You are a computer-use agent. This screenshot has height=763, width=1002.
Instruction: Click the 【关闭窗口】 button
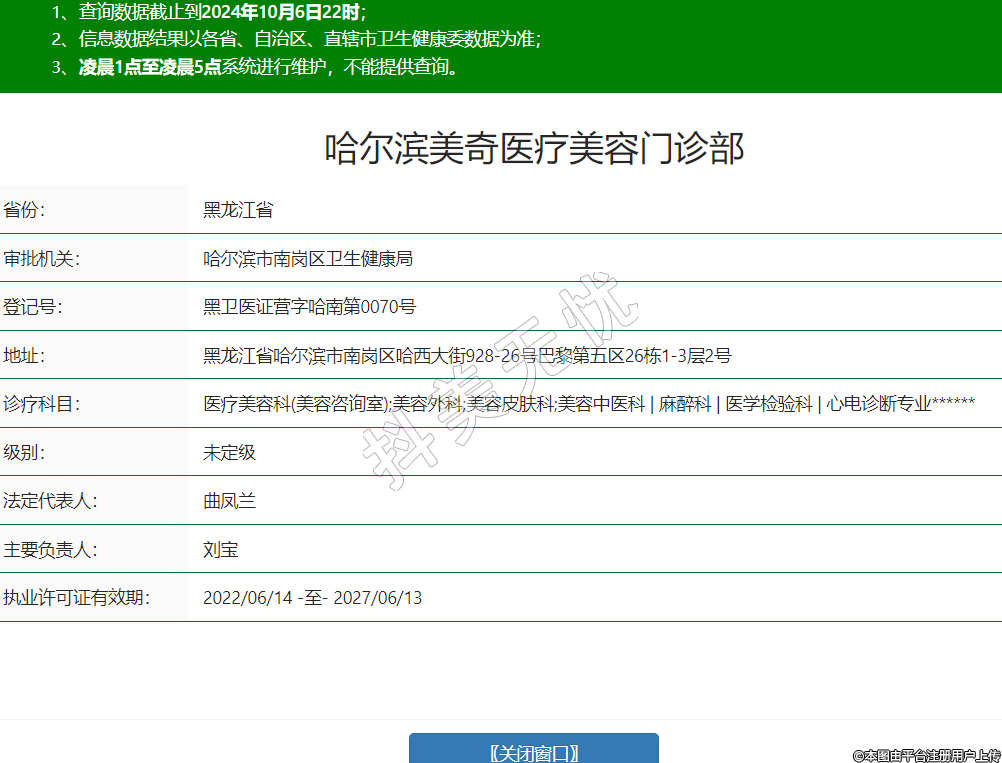point(534,752)
